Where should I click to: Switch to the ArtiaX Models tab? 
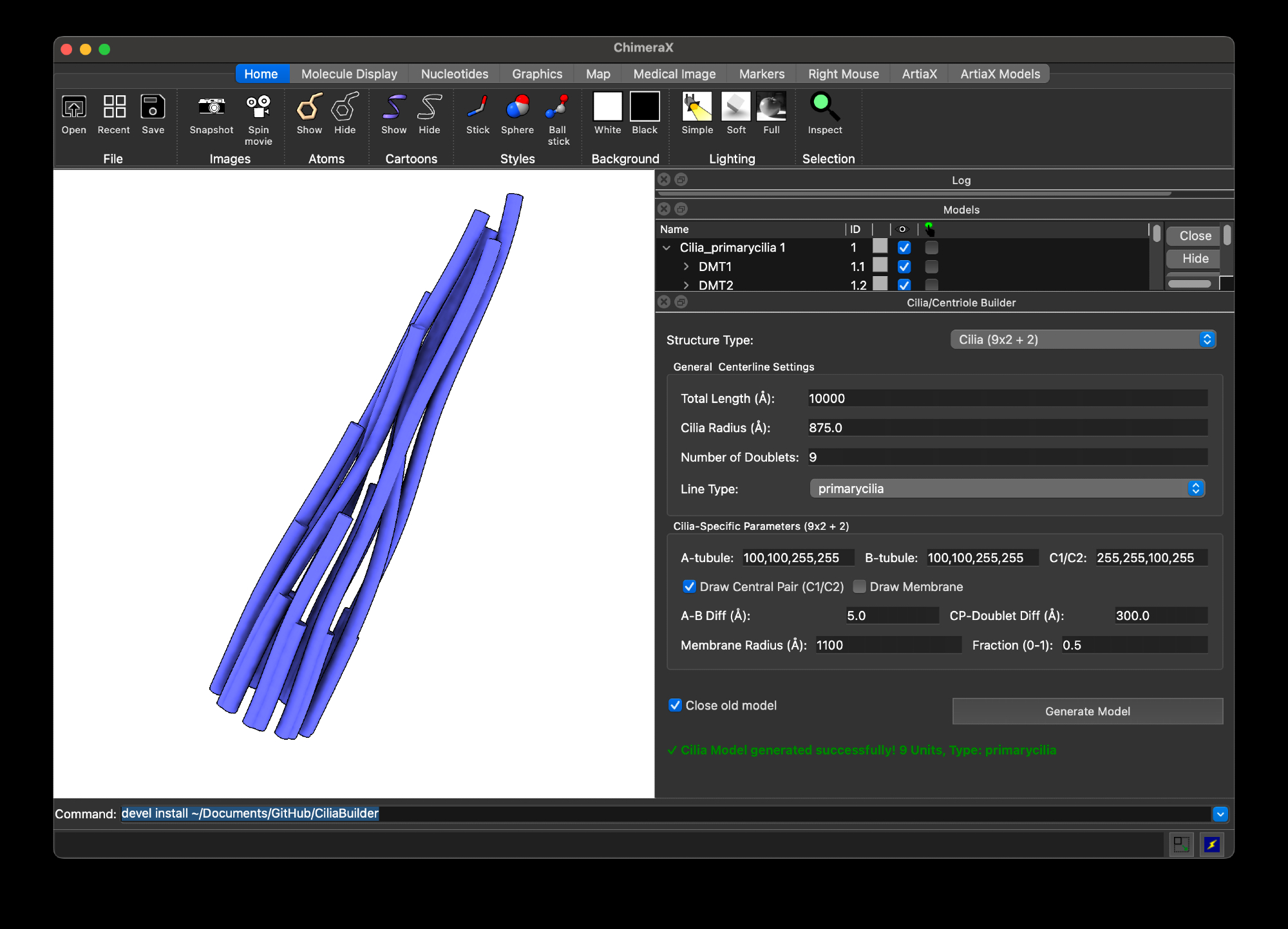click(999, 74)
